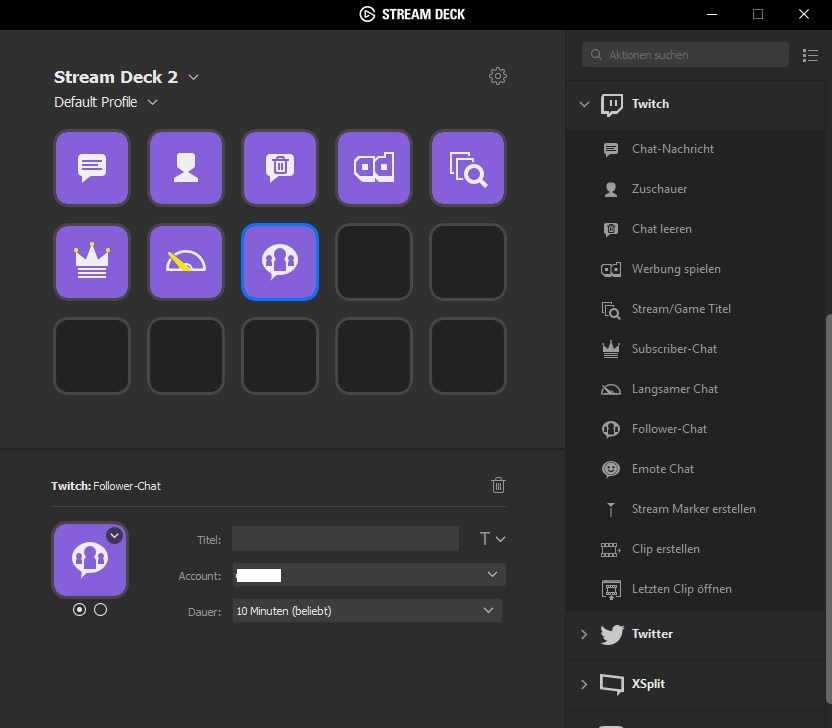
Task: Select the Chat-Nachricht key on the deck
Action: pyautogui.click(x=92, y=168)
